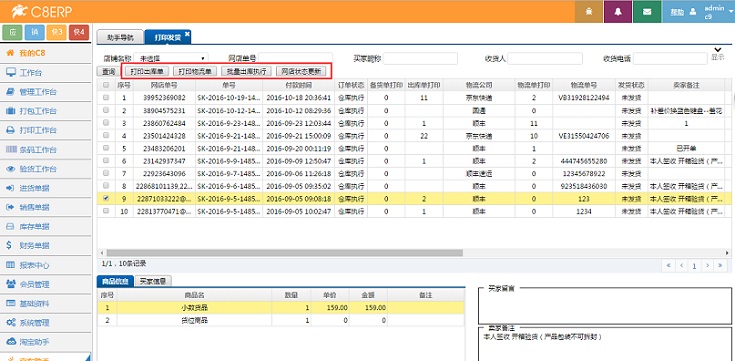Check the checkbox for row 3
The height and width of the screenshot is (361, 735).
point(106,123)
